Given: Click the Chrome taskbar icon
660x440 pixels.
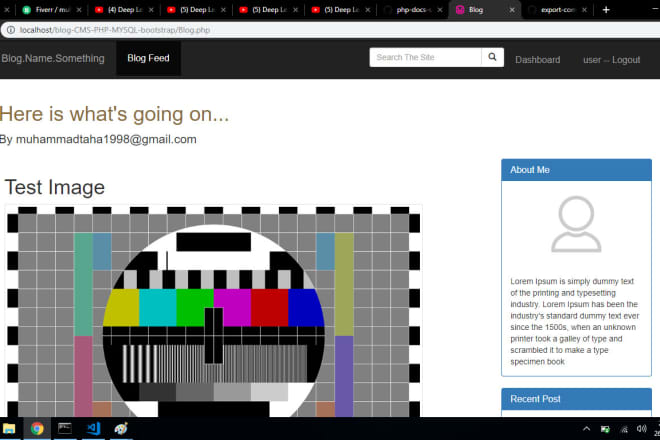Looking at the screenshot, I should point(37,429).
